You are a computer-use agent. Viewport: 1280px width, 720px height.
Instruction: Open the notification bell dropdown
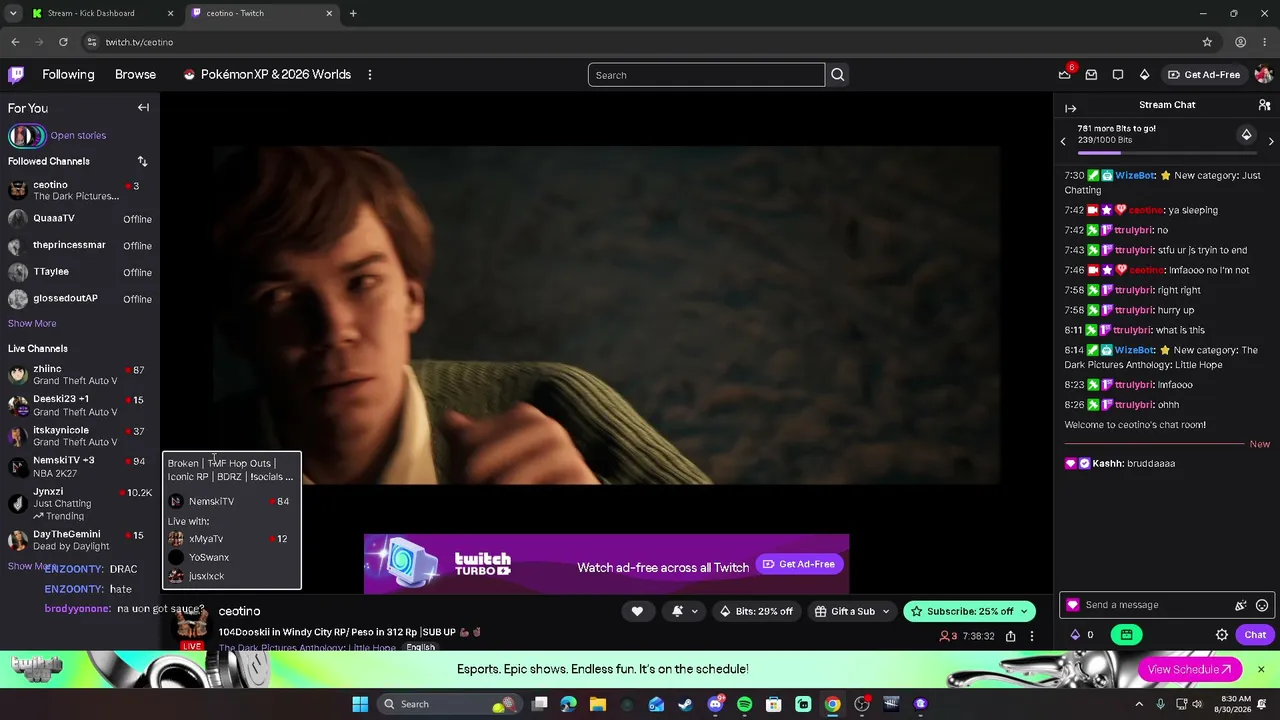pos(683,611)
